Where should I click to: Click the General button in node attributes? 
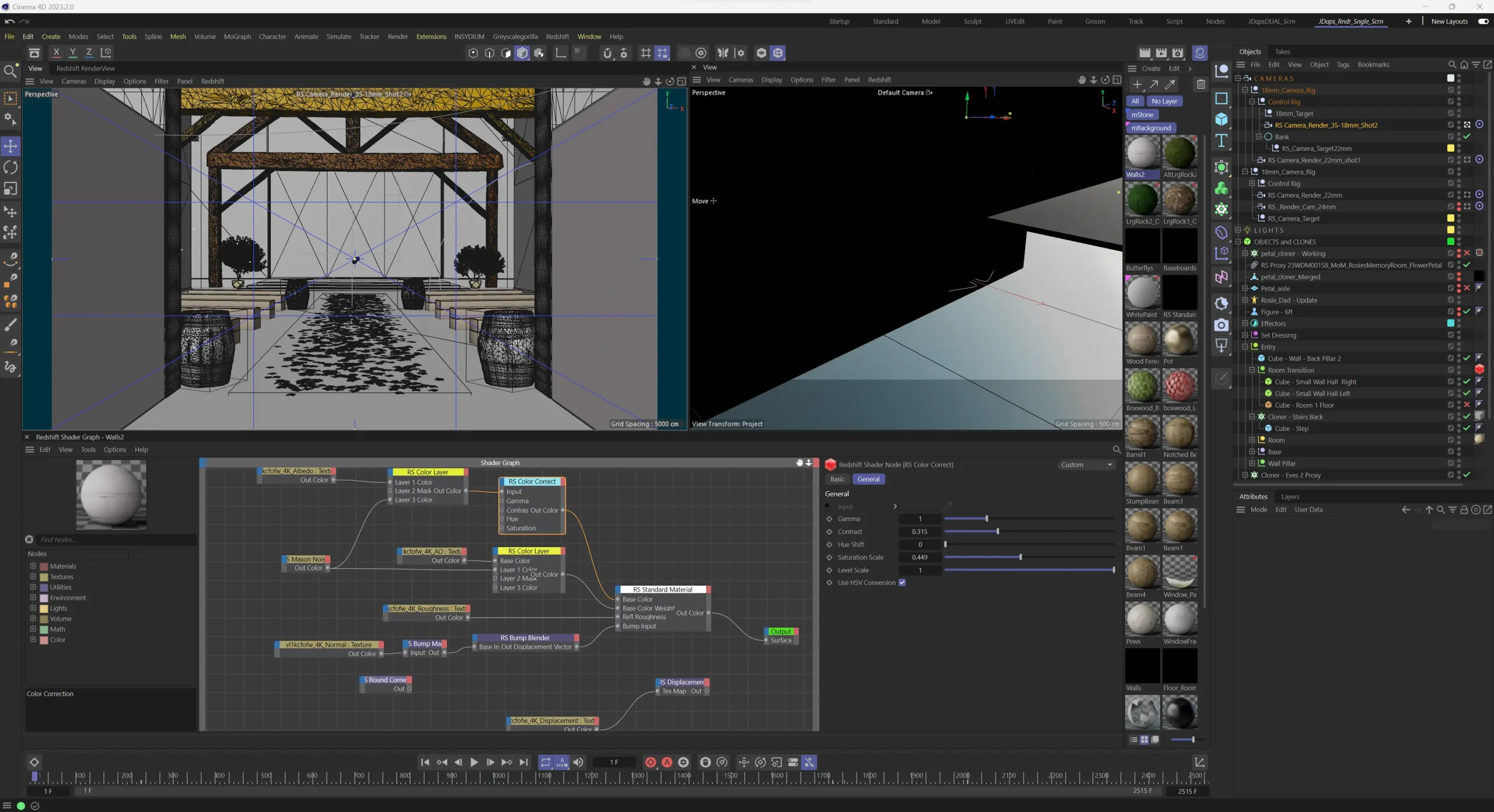pos(868,479)
